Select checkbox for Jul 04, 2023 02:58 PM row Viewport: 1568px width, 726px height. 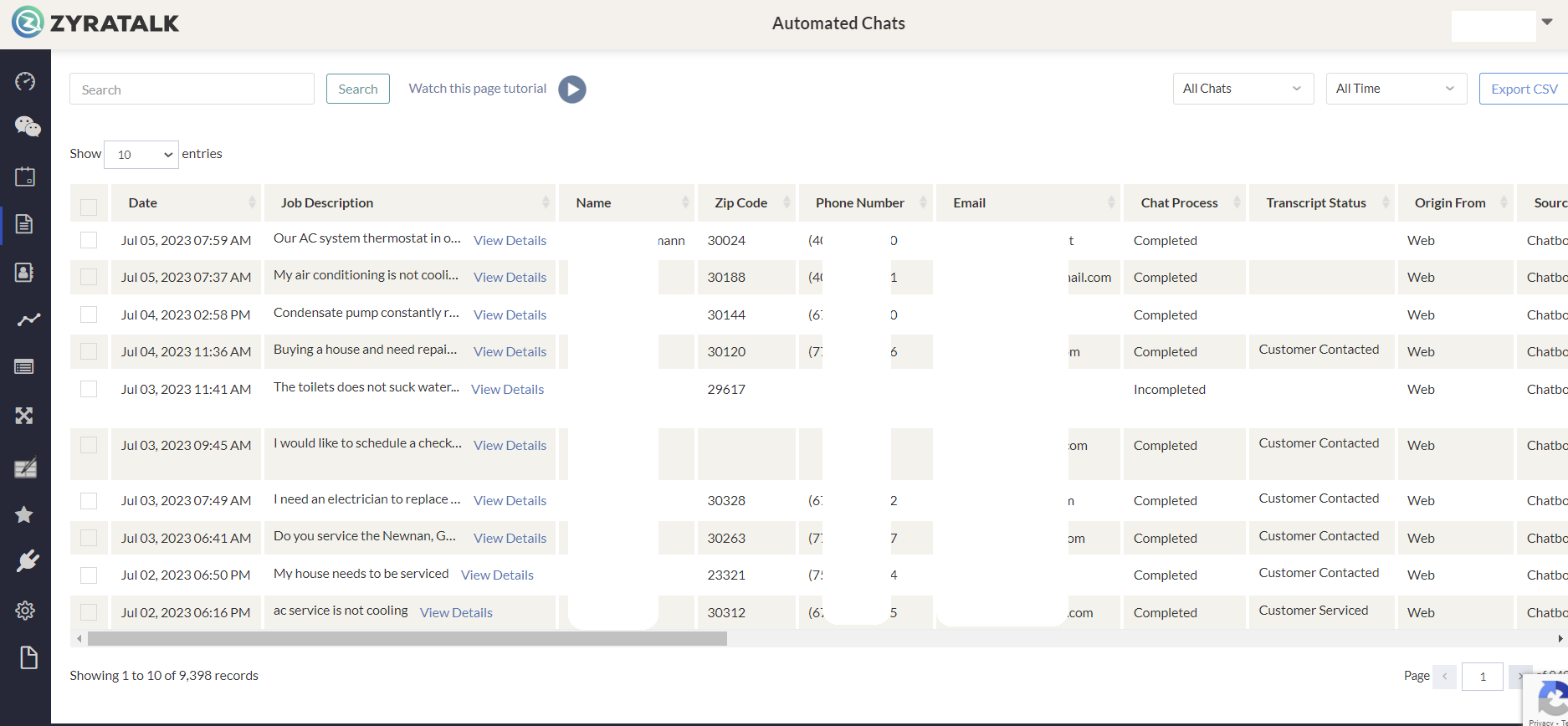(89, 314)
